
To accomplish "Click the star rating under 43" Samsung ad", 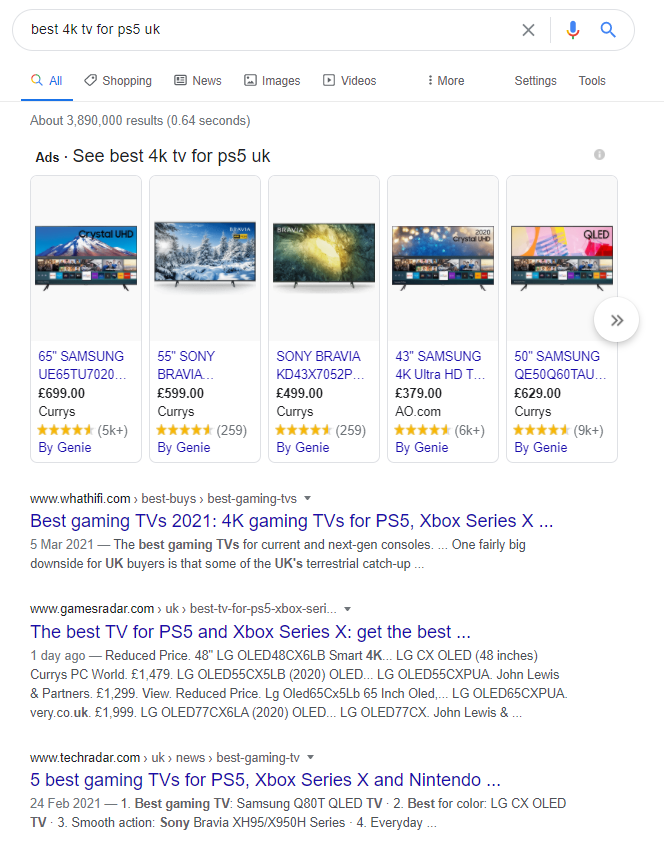I will [x=423, y=430].
